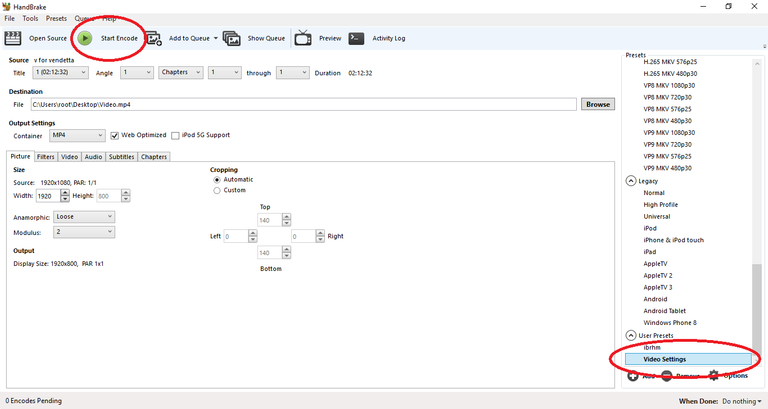Click the Preview label
The height and width of the screenshot is (409, 768).
pyautogui.click(x=330, y=38)
